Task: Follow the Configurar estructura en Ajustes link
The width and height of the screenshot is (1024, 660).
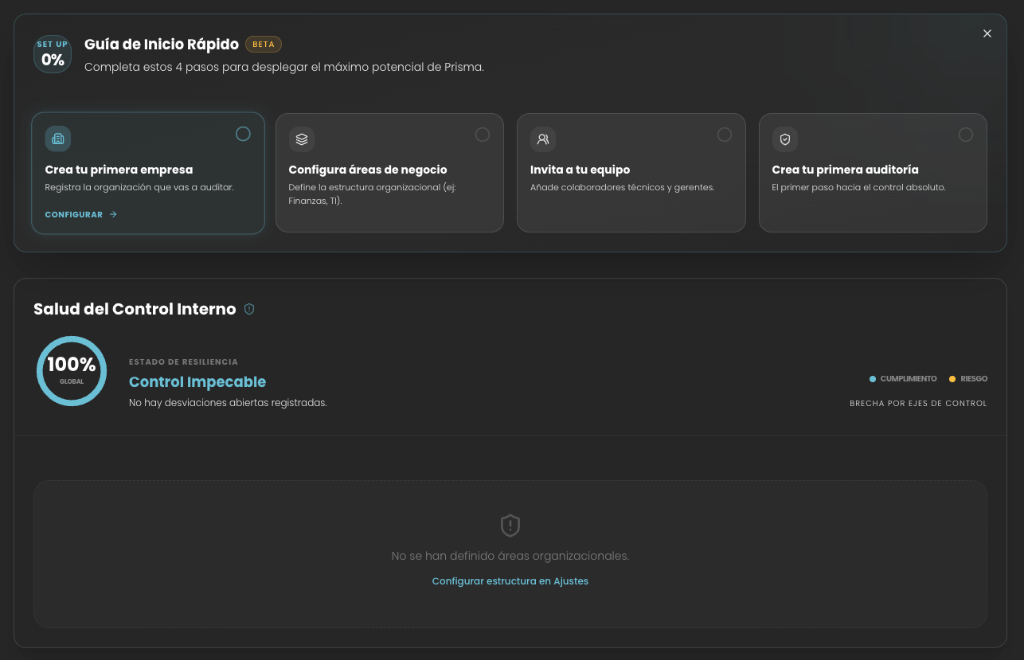Action: (x=510, y=581)
